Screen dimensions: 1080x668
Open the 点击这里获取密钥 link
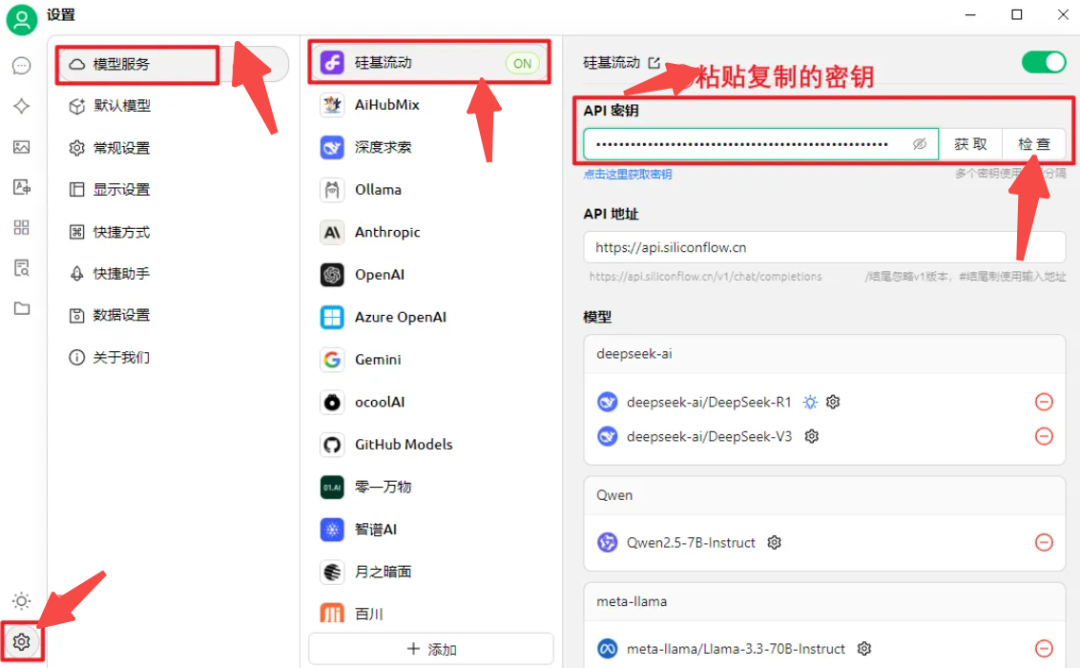[x=627, y=174]
